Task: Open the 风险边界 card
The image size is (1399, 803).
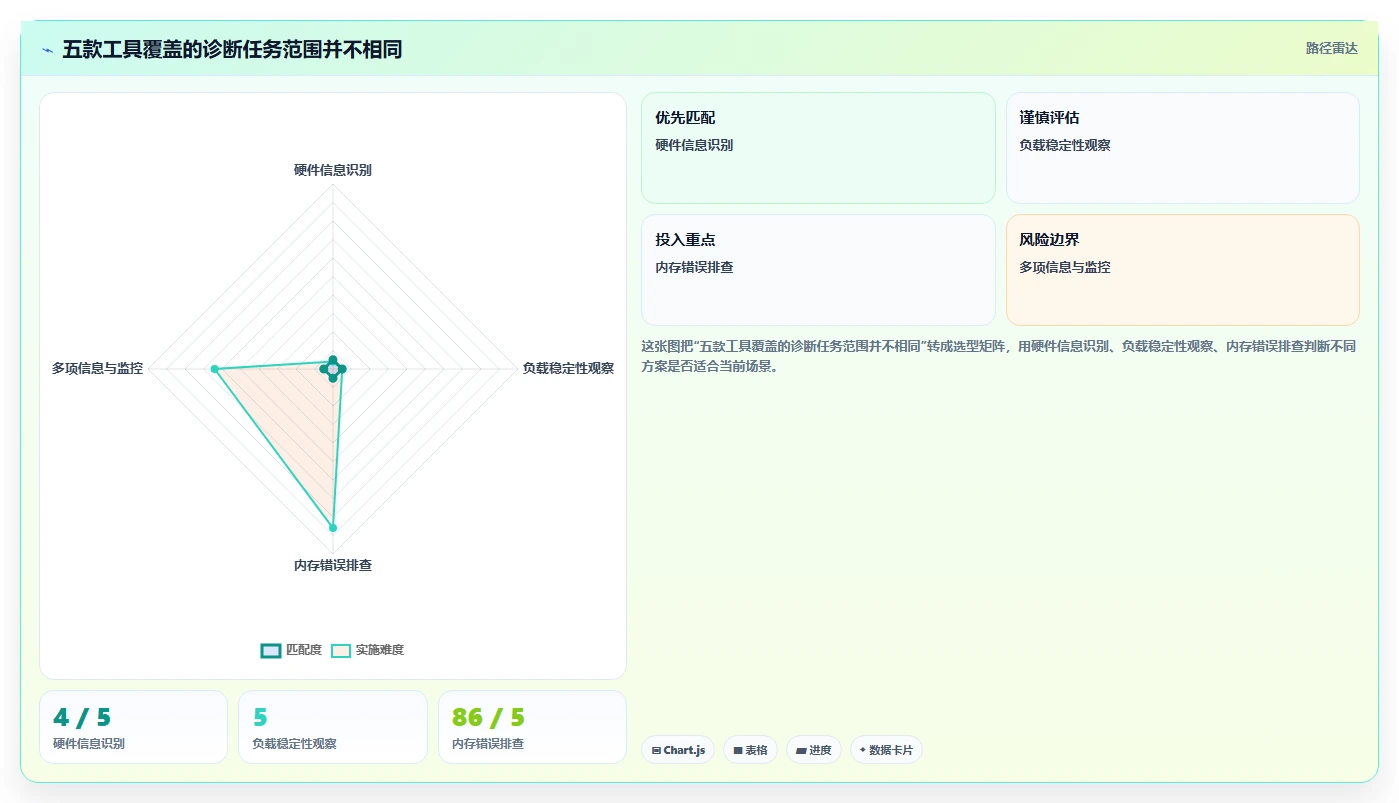Action: (x=1182, y=270)
